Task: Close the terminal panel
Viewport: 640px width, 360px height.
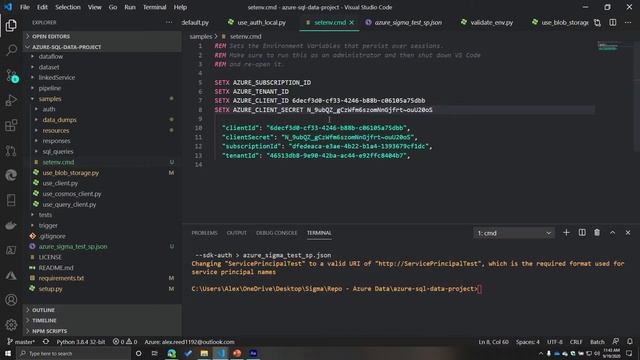Action: point(628,233)
